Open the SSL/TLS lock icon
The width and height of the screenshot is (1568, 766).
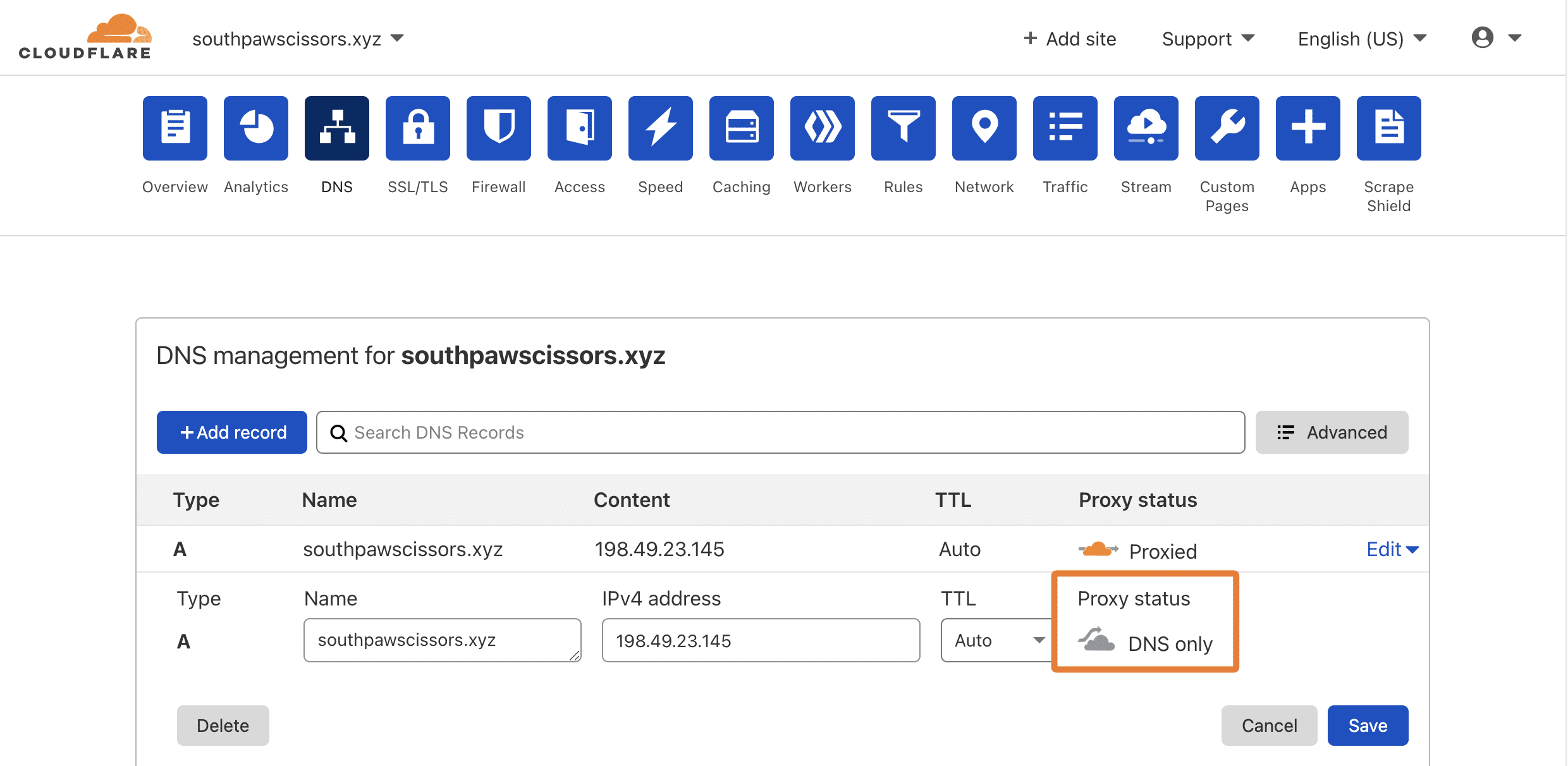[x=417, y=128]
